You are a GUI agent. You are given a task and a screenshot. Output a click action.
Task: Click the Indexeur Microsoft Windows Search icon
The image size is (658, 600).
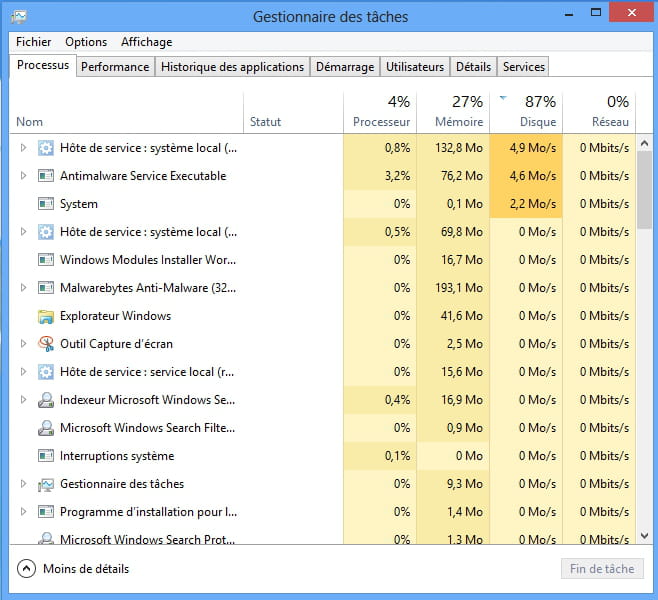coord(45,400)
